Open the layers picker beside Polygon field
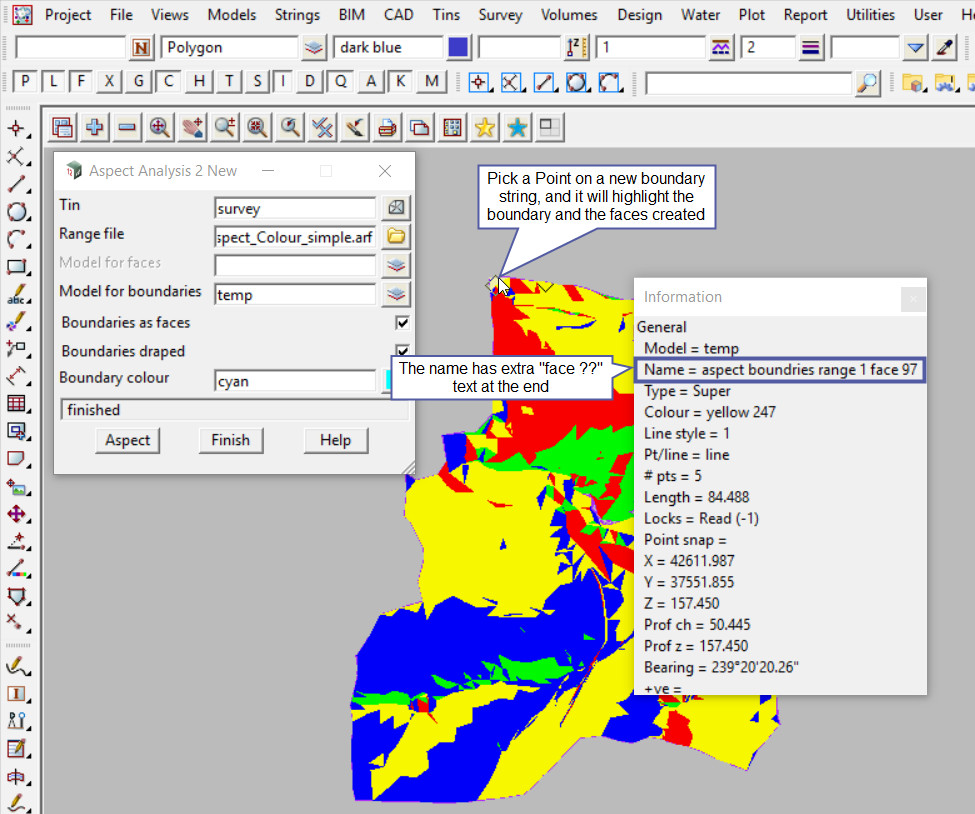Image resolution: width=975 pixels, height=814 pixels. (x=314, y=47)
